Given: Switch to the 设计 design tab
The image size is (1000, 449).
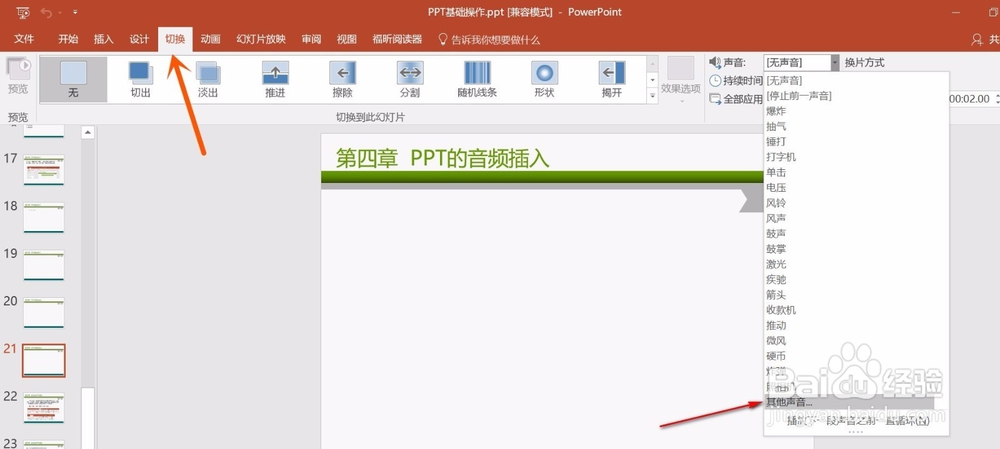Looking at the screenshot, I should click(139, 39).
